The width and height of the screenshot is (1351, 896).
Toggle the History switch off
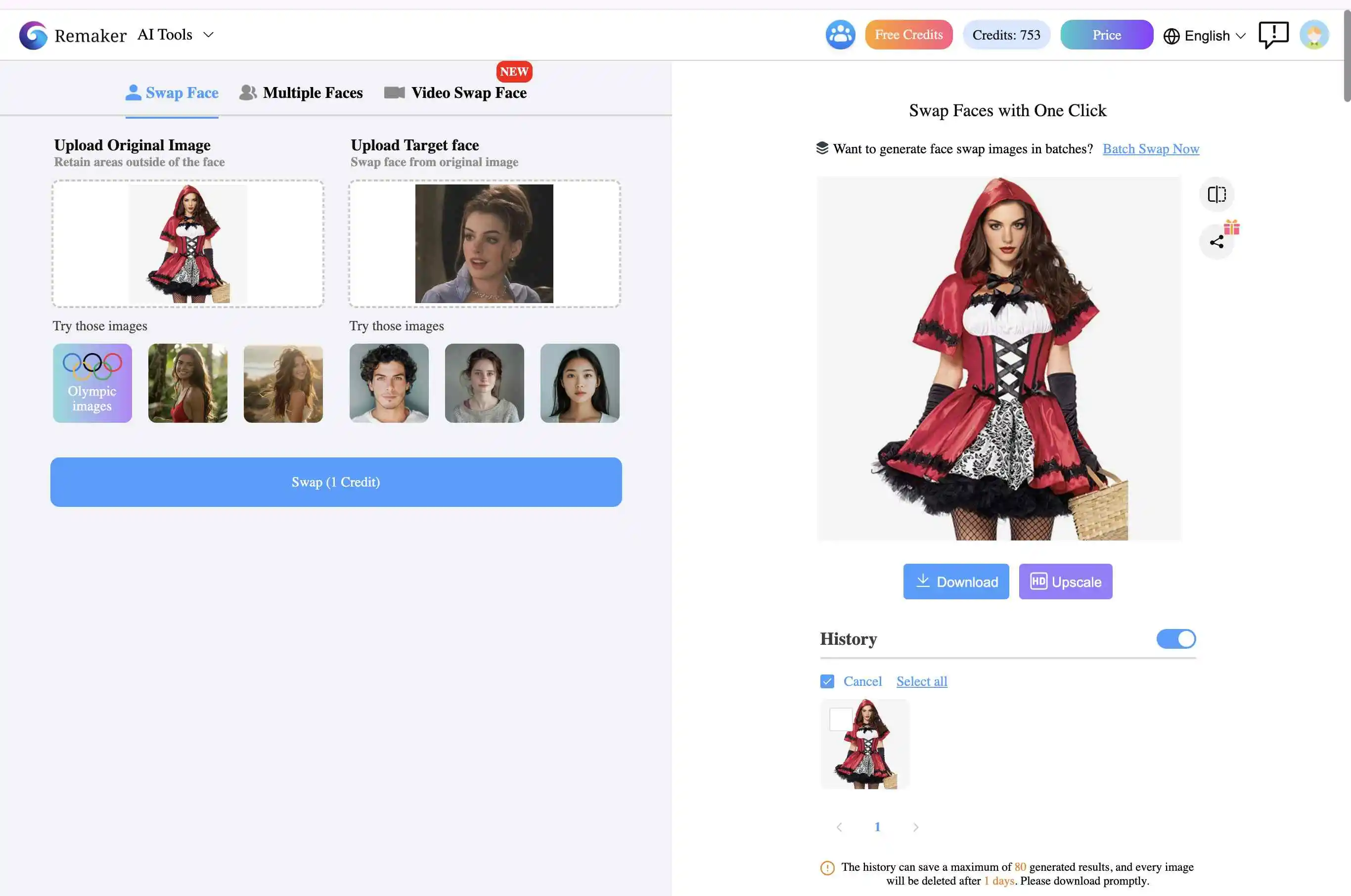(1175, 639)
